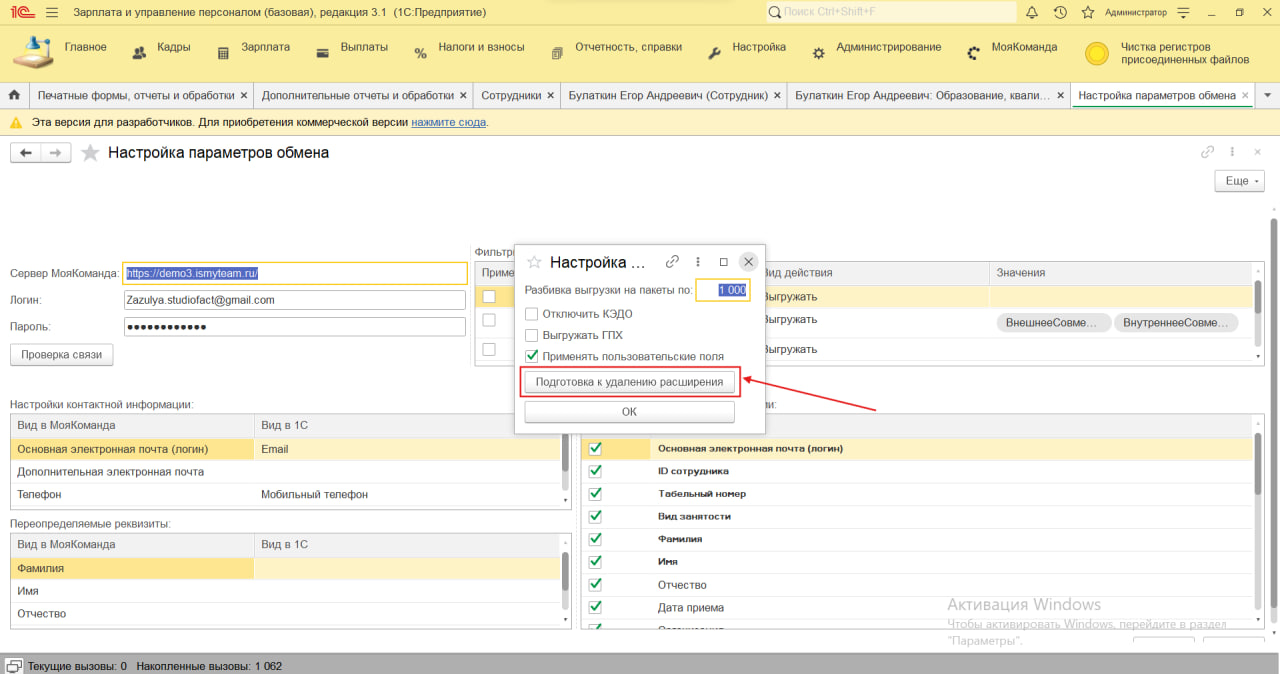
Task: Follow the нажмите сюда link
Action: click(x=448, y=122)
